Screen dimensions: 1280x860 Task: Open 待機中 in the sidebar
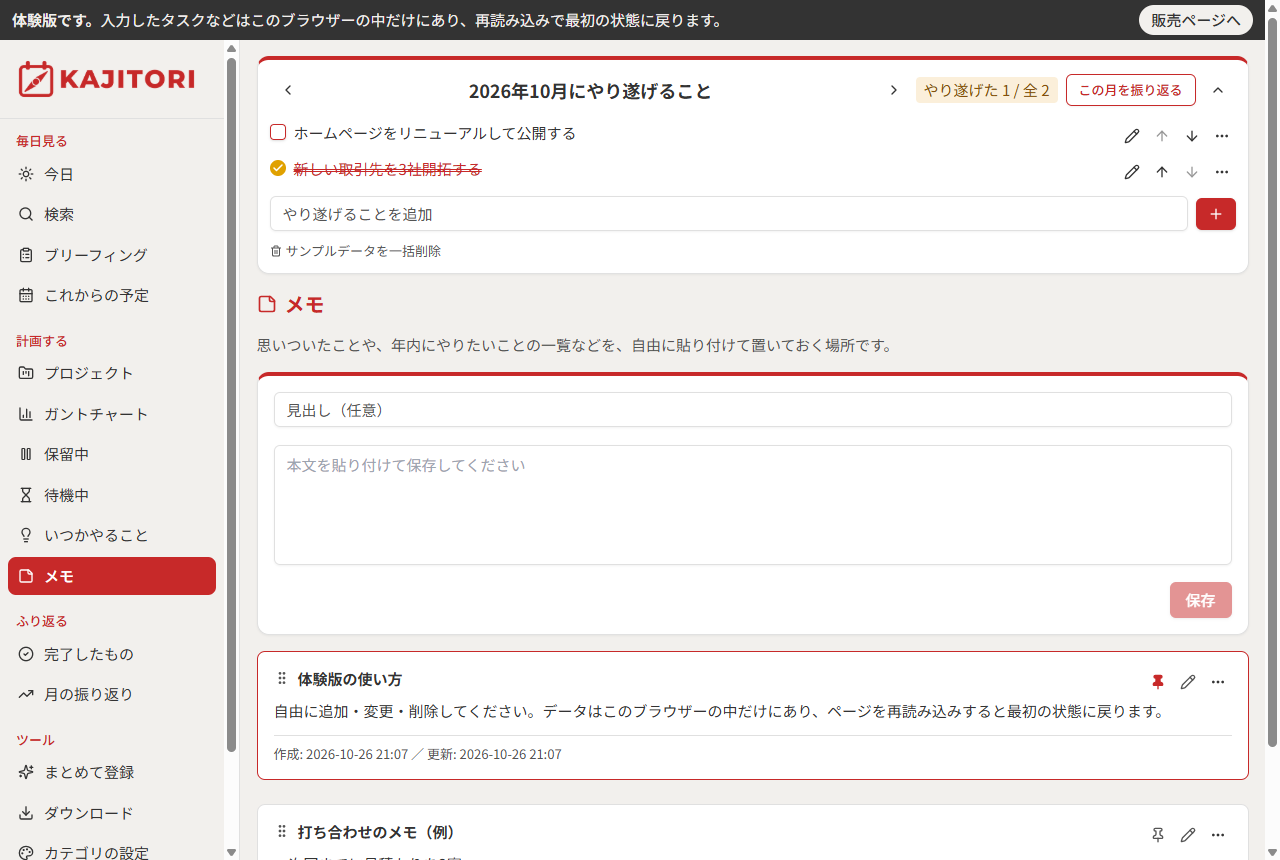coord(112,495)
